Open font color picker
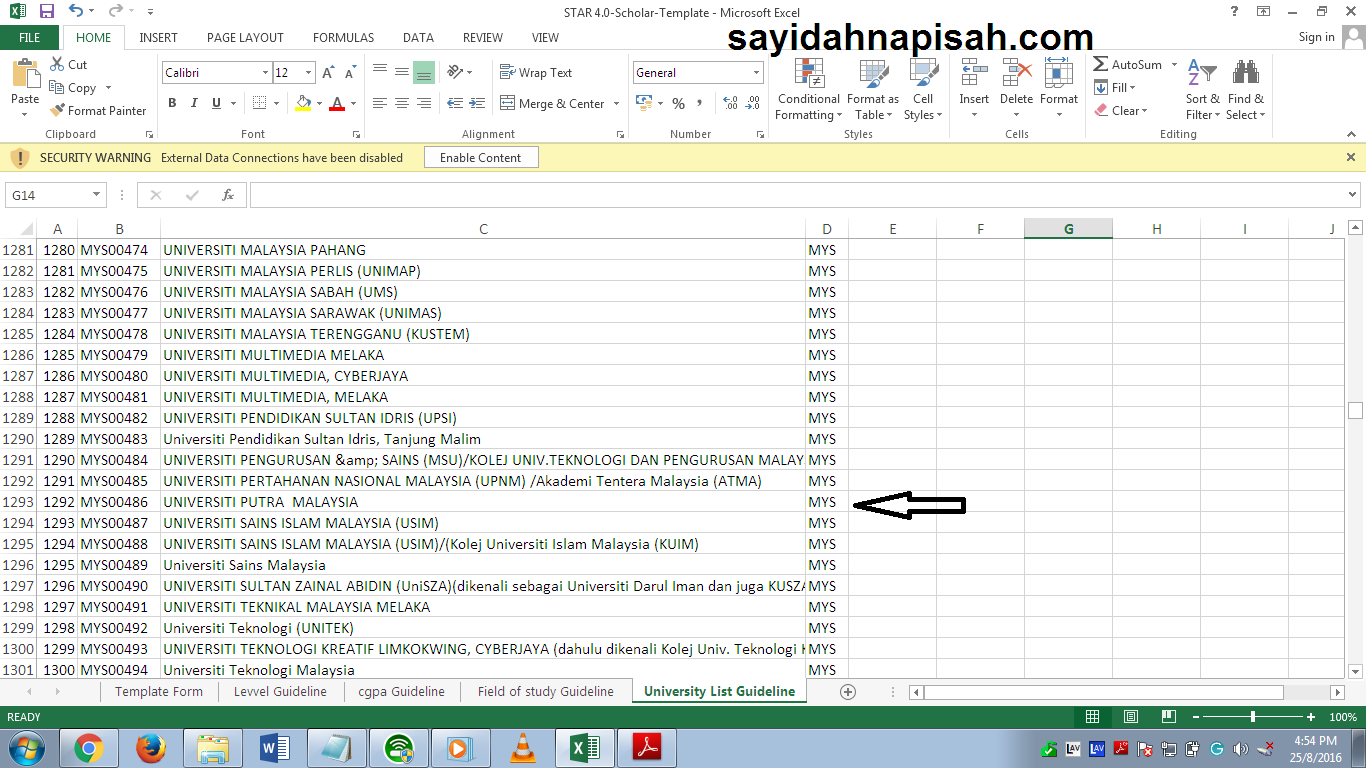This screenshot has height=768, width=1366. pos(353,104)
